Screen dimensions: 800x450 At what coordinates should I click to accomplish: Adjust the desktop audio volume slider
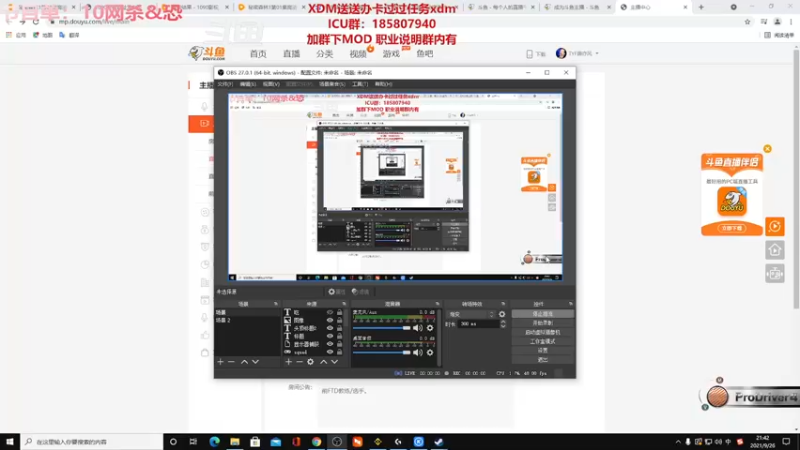[x=382, y=353]
